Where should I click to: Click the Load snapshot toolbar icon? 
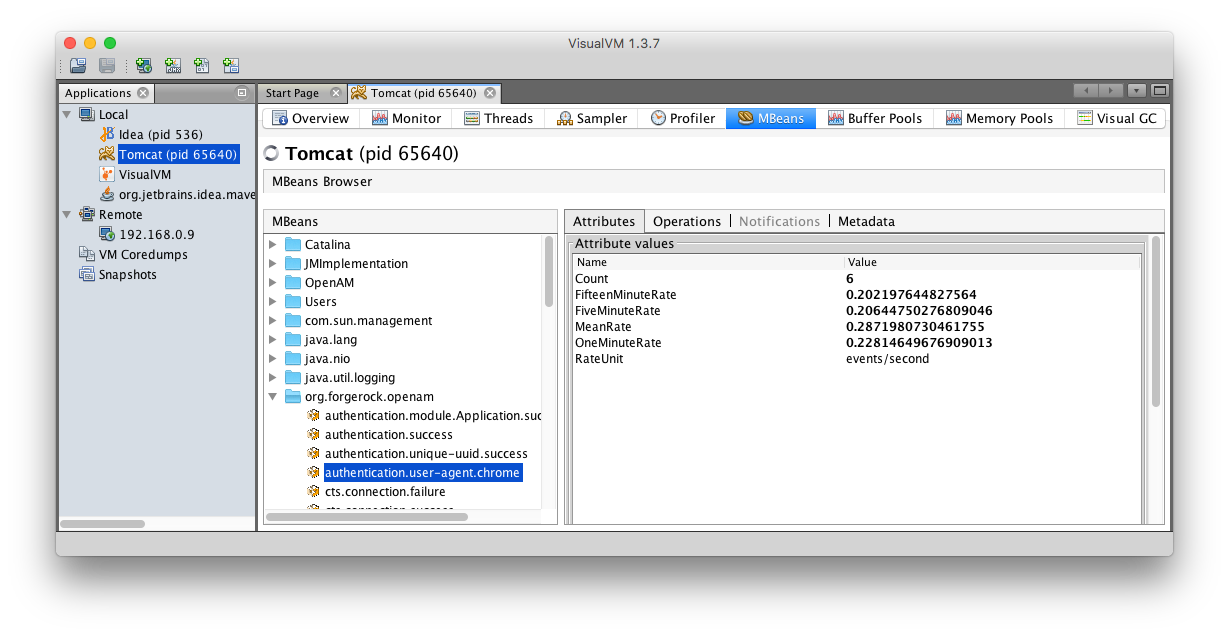[78, 66]
